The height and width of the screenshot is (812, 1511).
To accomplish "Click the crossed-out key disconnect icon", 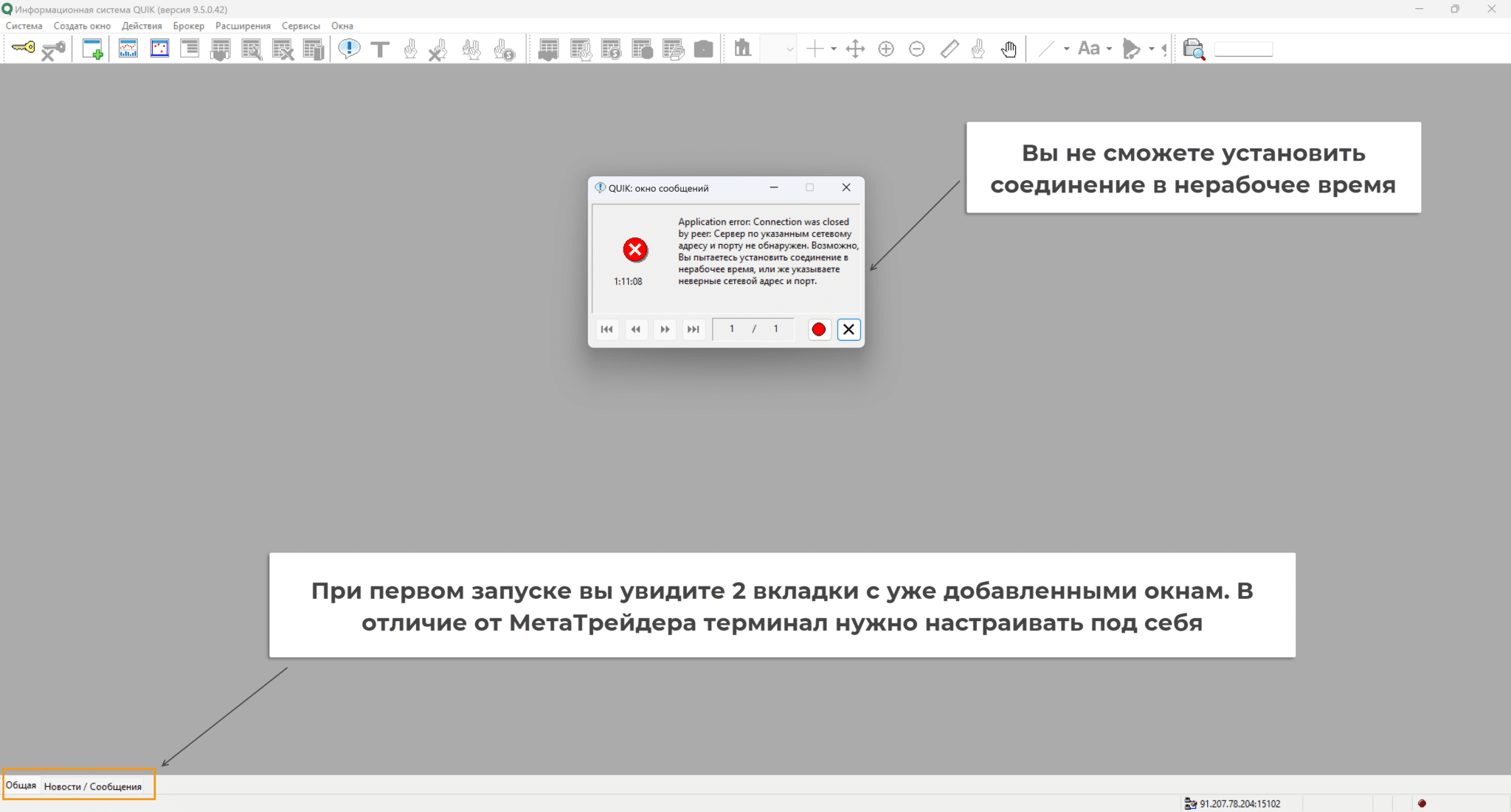I will (52, 49).
